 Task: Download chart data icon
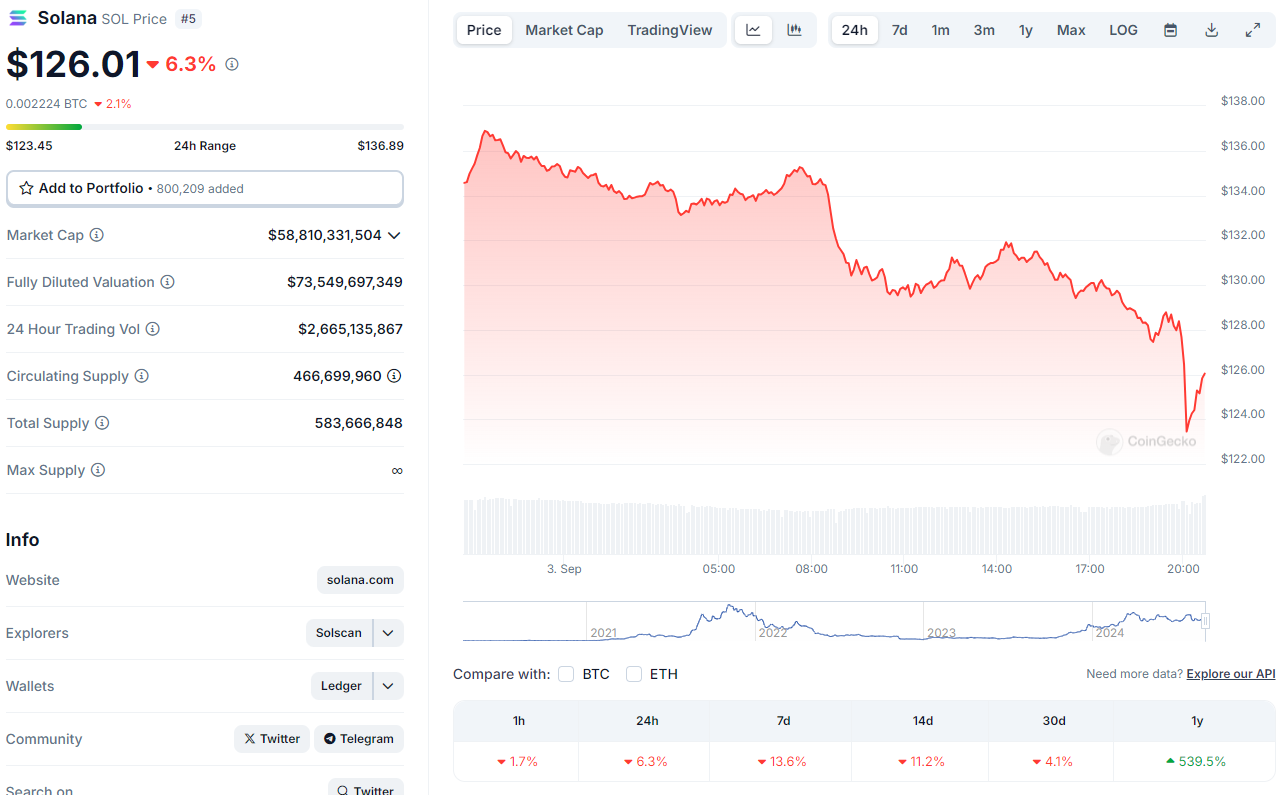coord(1211,30)
